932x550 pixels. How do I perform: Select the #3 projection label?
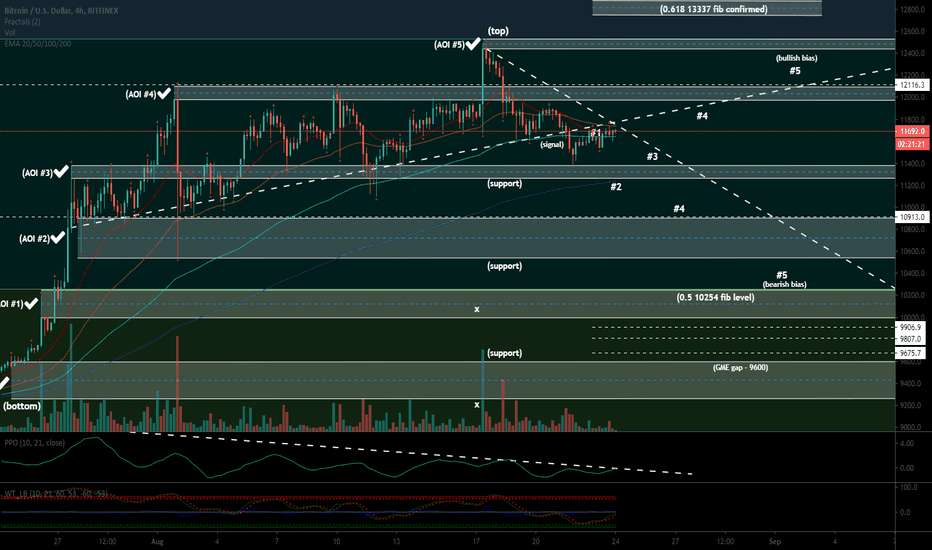point(652,156)
